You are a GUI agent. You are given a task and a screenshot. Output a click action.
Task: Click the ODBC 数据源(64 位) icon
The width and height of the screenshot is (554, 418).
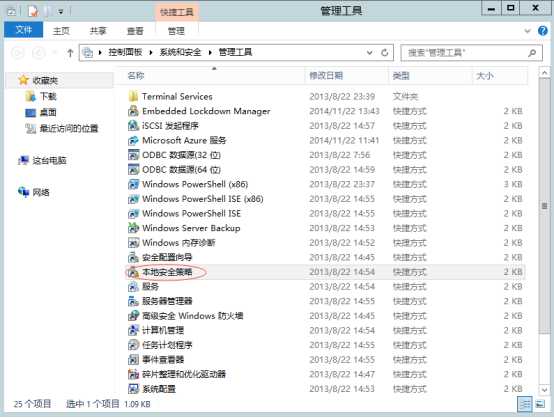(x=133, y=170)
